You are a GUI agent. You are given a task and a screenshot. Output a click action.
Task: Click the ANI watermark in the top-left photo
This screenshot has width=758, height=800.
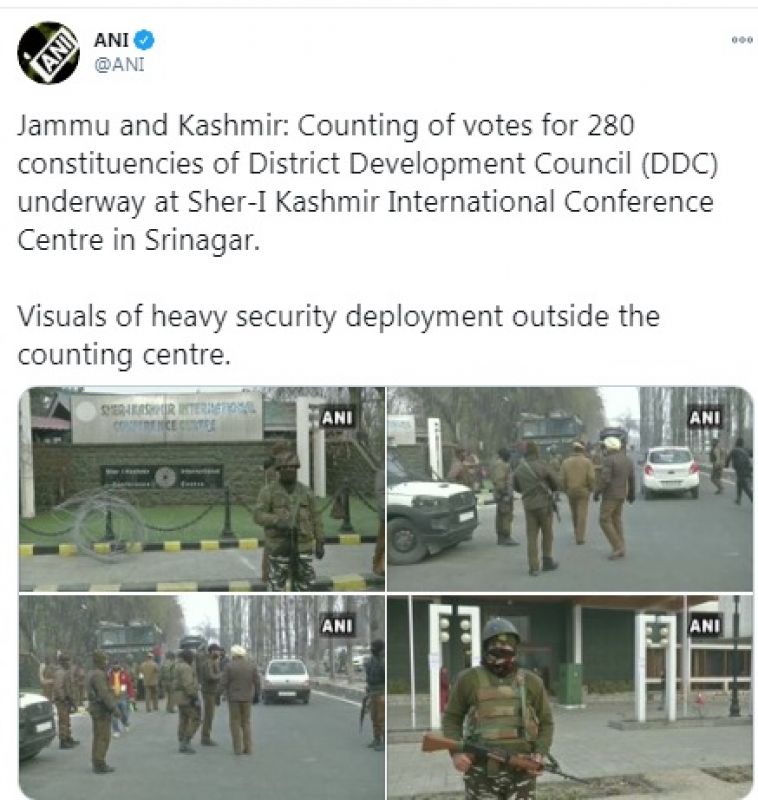coord(337,418)
